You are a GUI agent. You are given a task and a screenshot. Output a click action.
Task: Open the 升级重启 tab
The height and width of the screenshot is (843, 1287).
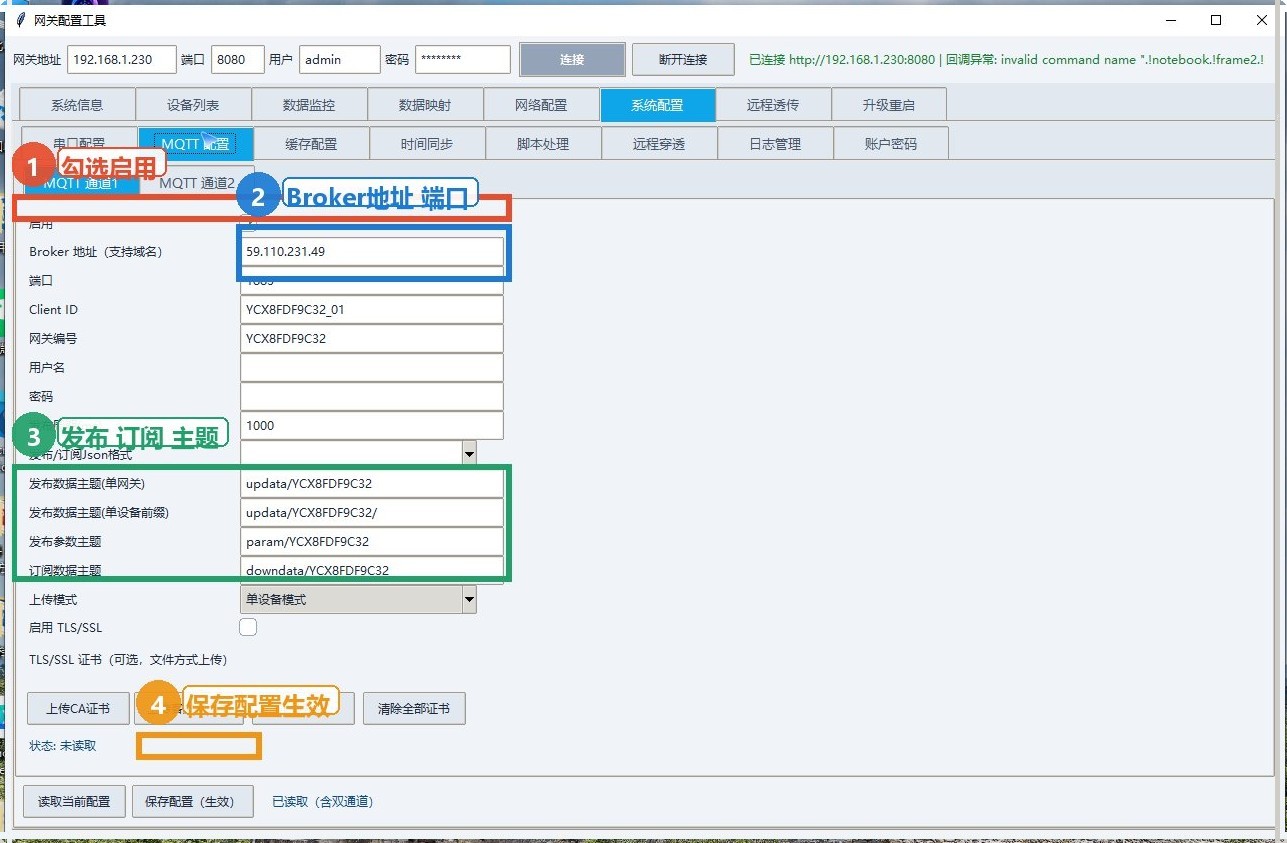click(889, 105)
